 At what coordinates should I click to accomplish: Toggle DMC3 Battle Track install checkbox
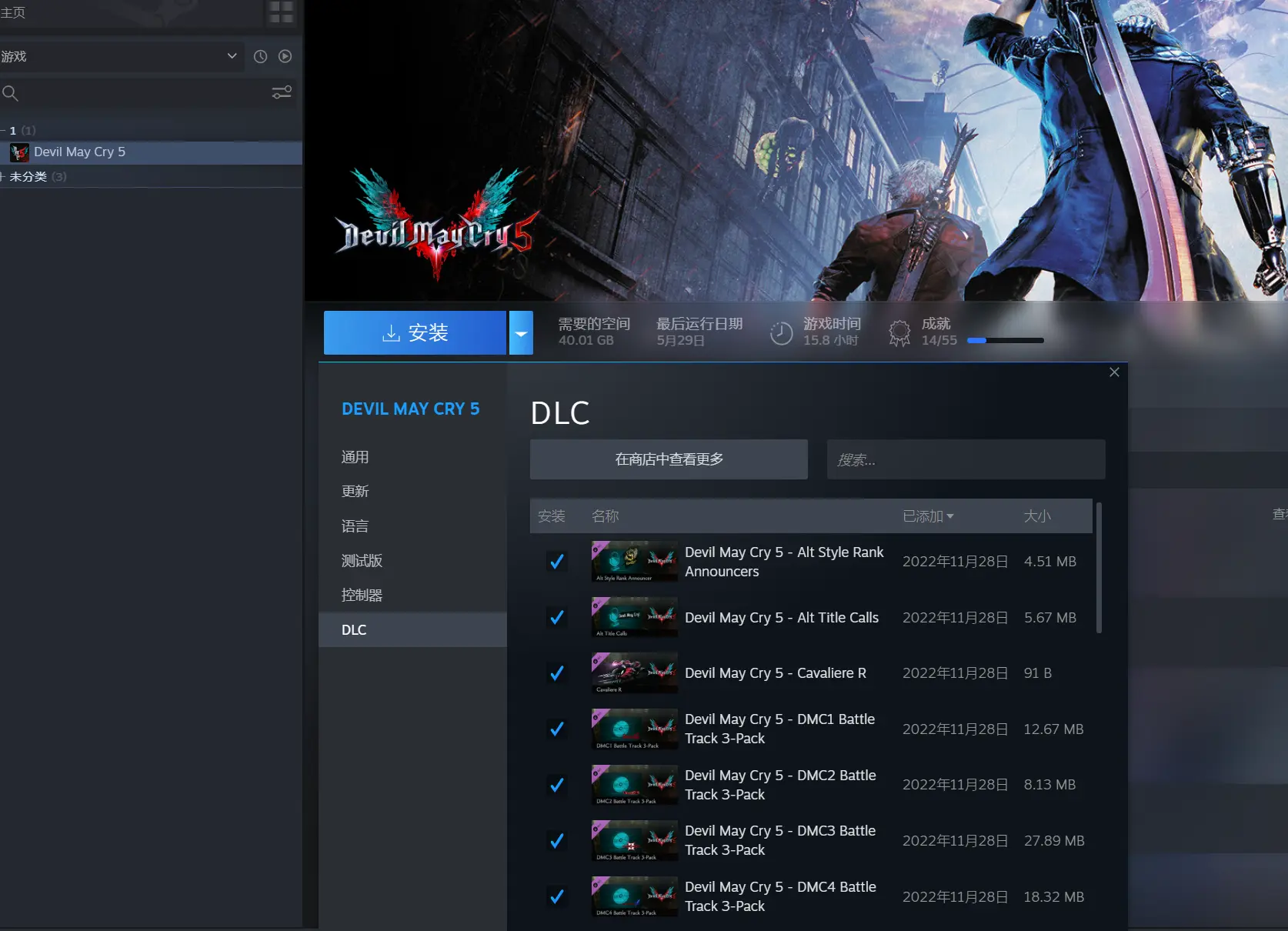(556, 840)
